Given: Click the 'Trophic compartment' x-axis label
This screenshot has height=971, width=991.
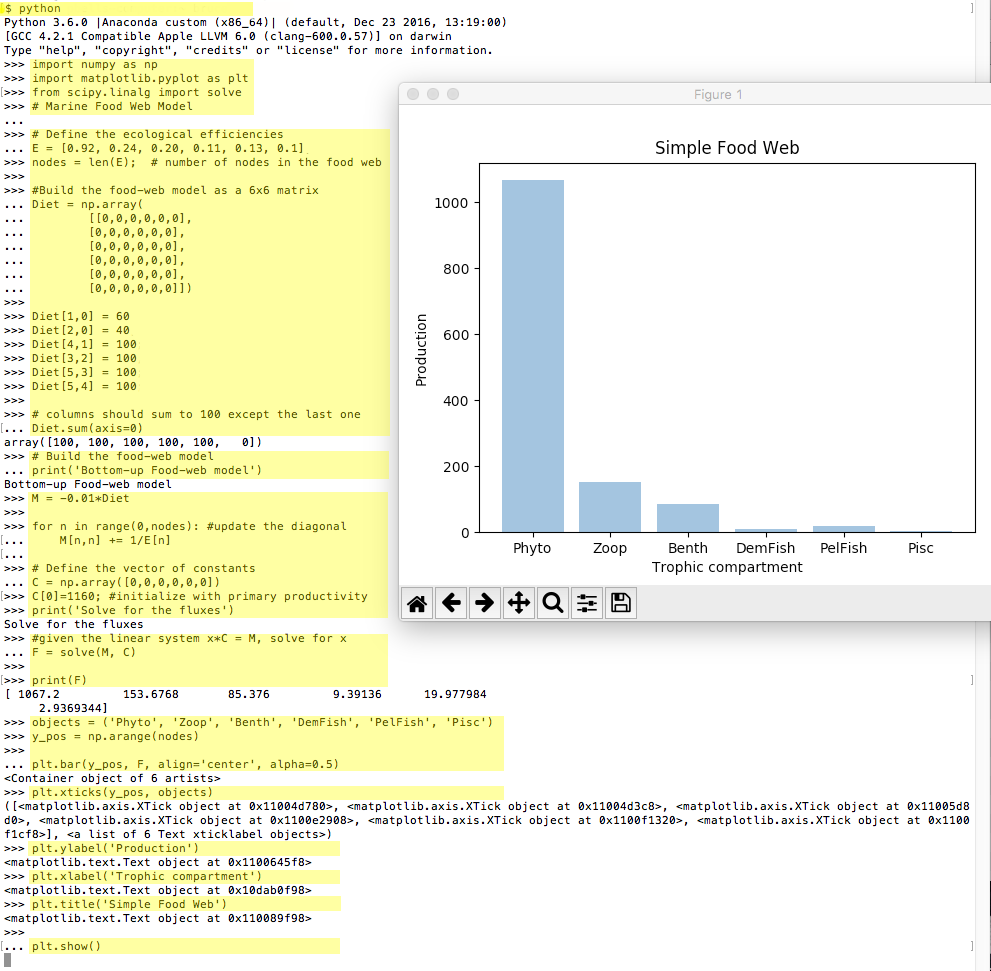Looking at the screenshot, I should [x=727, y=567].
